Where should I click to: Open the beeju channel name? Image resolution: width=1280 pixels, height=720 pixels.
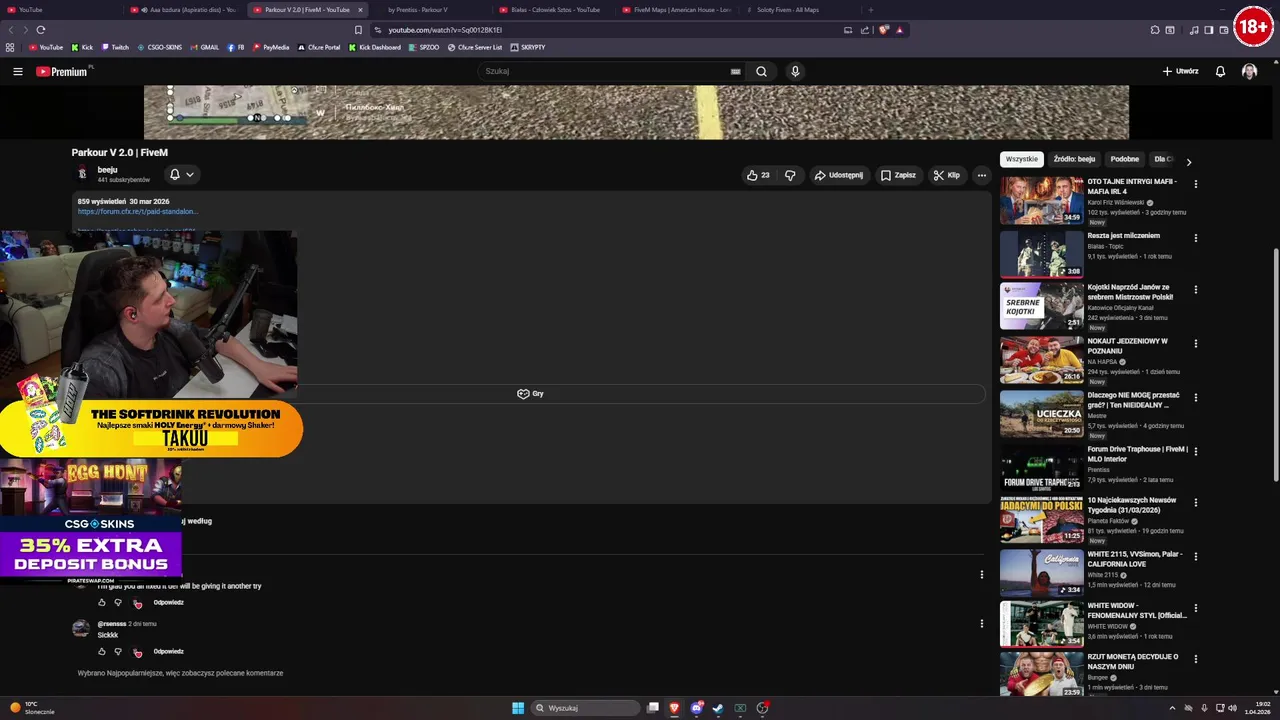pos(107,170)
